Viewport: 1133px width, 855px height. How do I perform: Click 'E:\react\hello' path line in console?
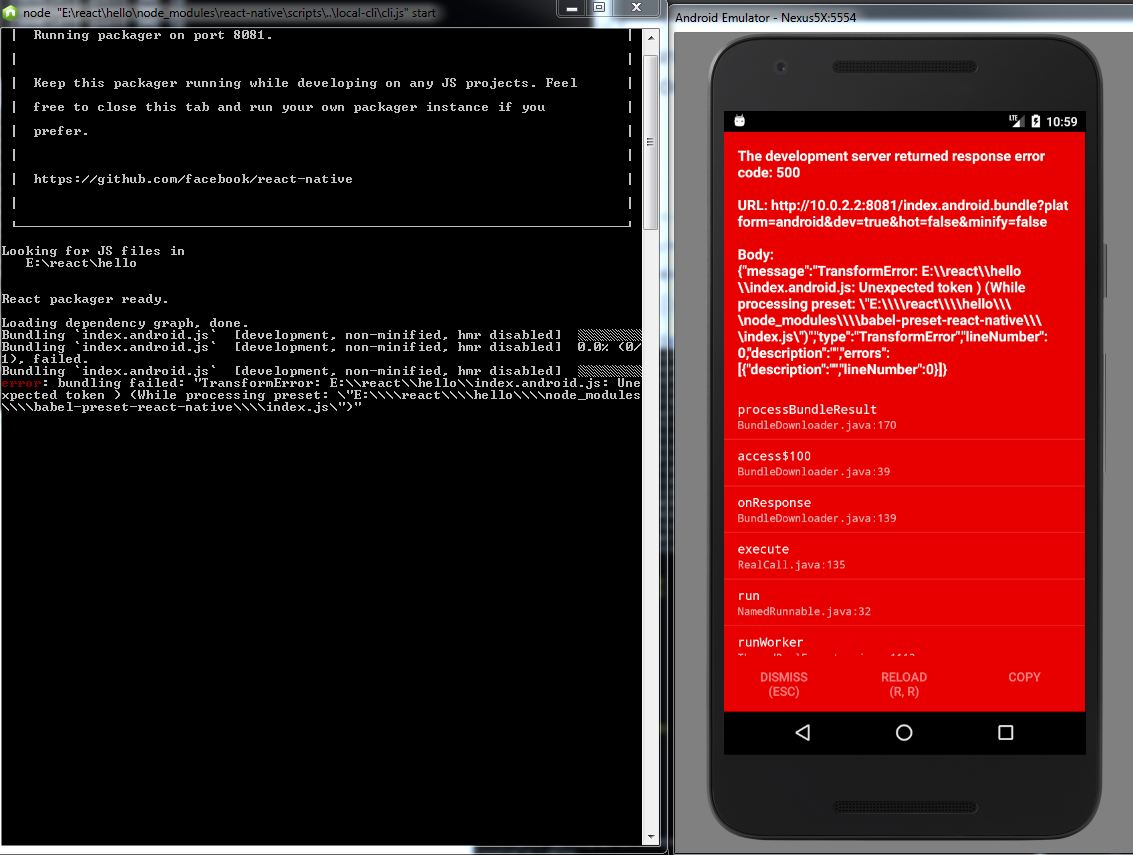81,263
